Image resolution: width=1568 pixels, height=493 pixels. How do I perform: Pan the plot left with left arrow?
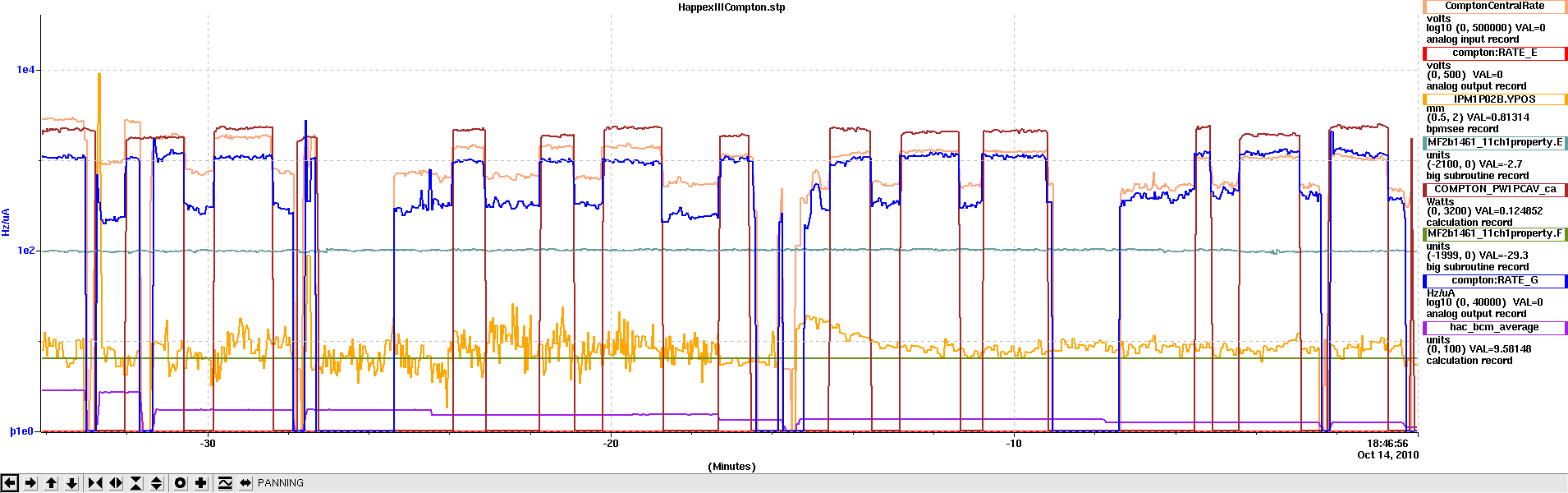coord(10,483)
